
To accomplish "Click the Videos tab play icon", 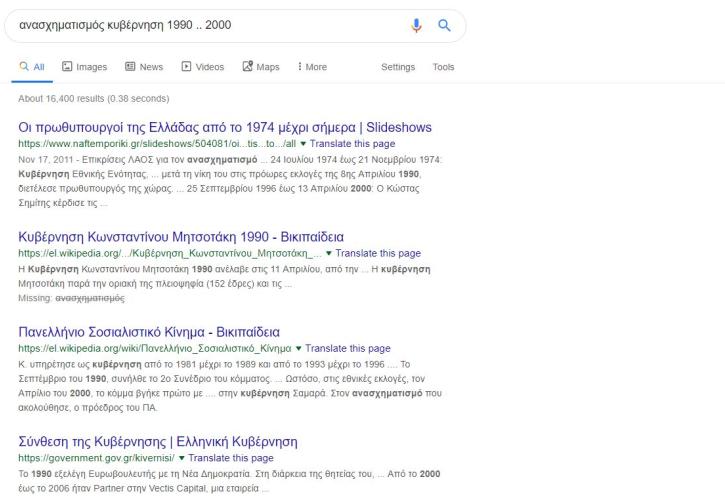I will tap(186, 67).
